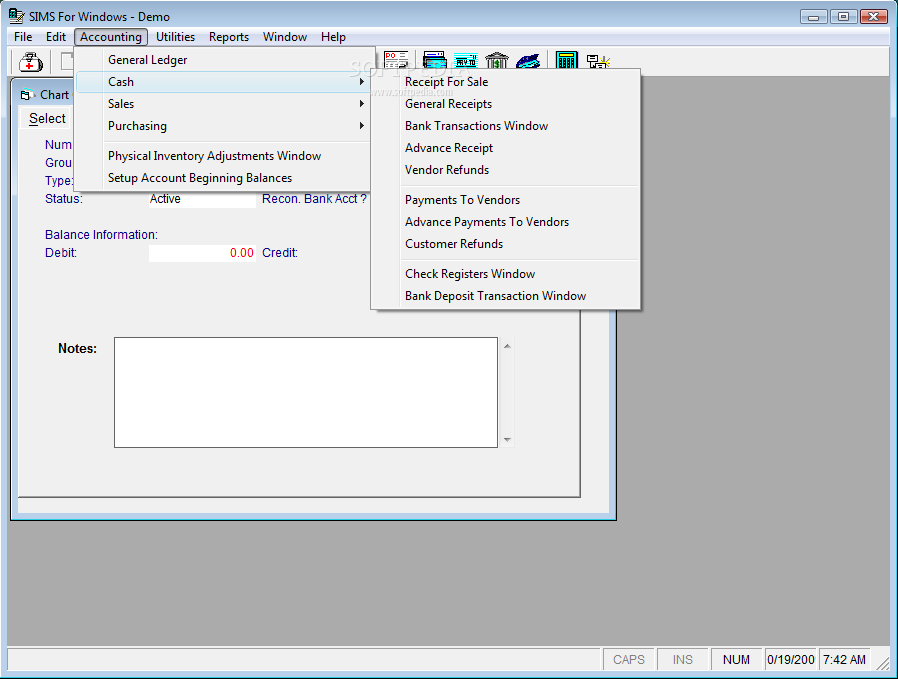
Task: Open Bank Transactions Window
Action: click(506, 126)
